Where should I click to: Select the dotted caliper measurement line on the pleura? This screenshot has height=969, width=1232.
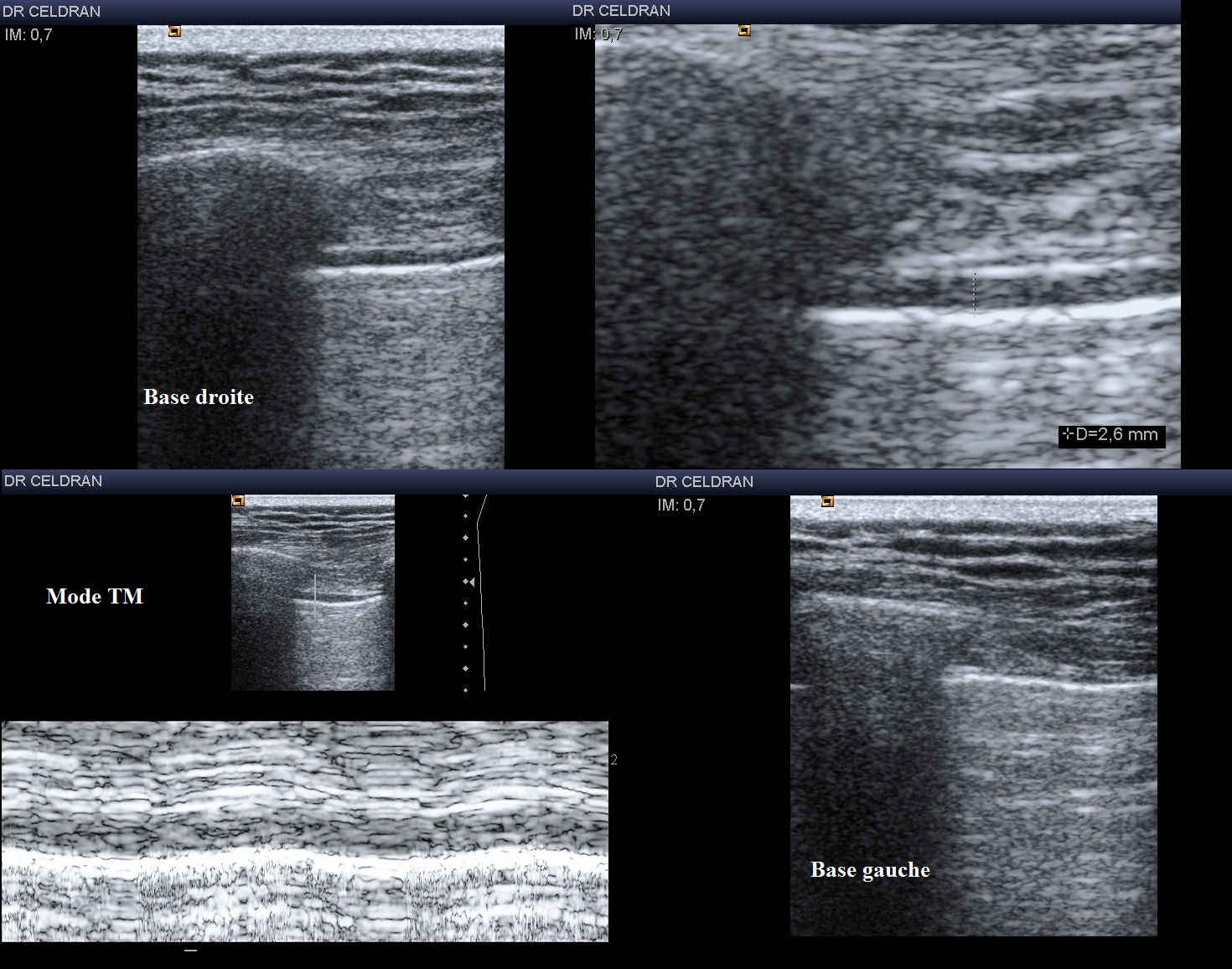click(974, 293)
